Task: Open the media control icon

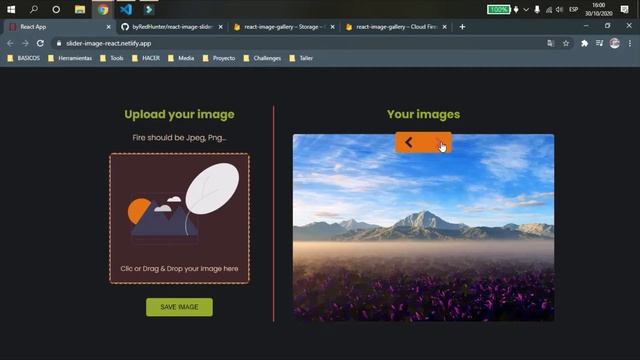Action: pos(599,43)
